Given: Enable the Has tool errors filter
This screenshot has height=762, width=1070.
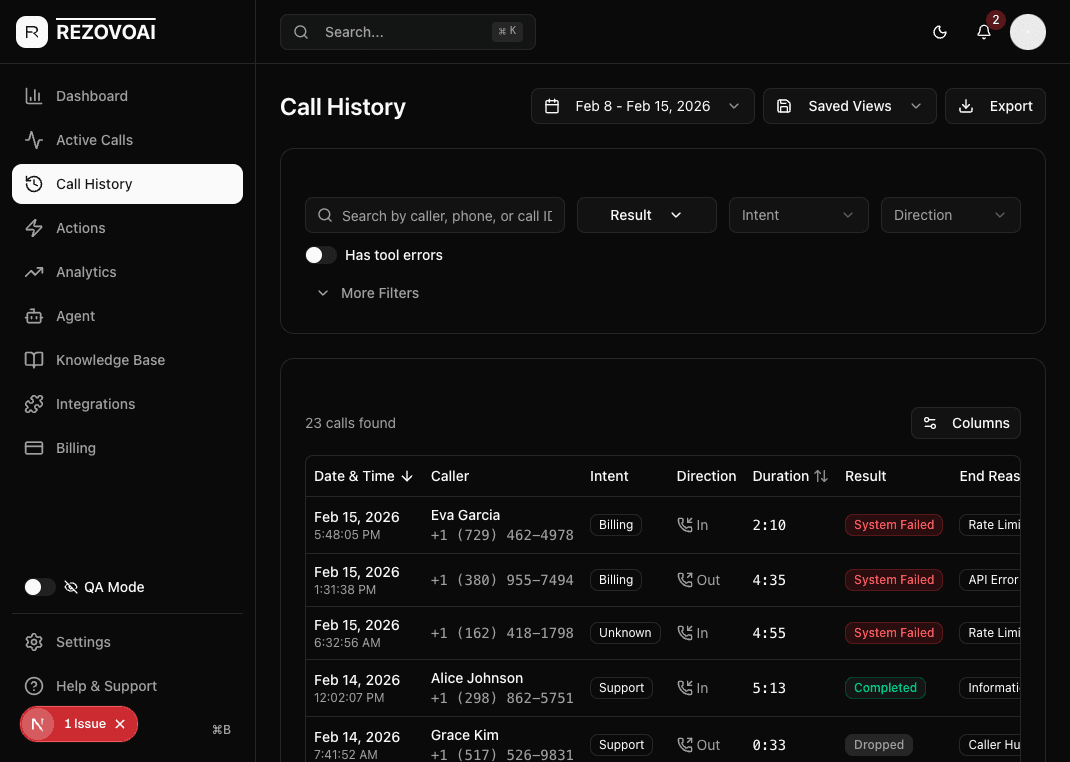Looking at the screenshot, I should pyautogui.click(x=320, y=255).
